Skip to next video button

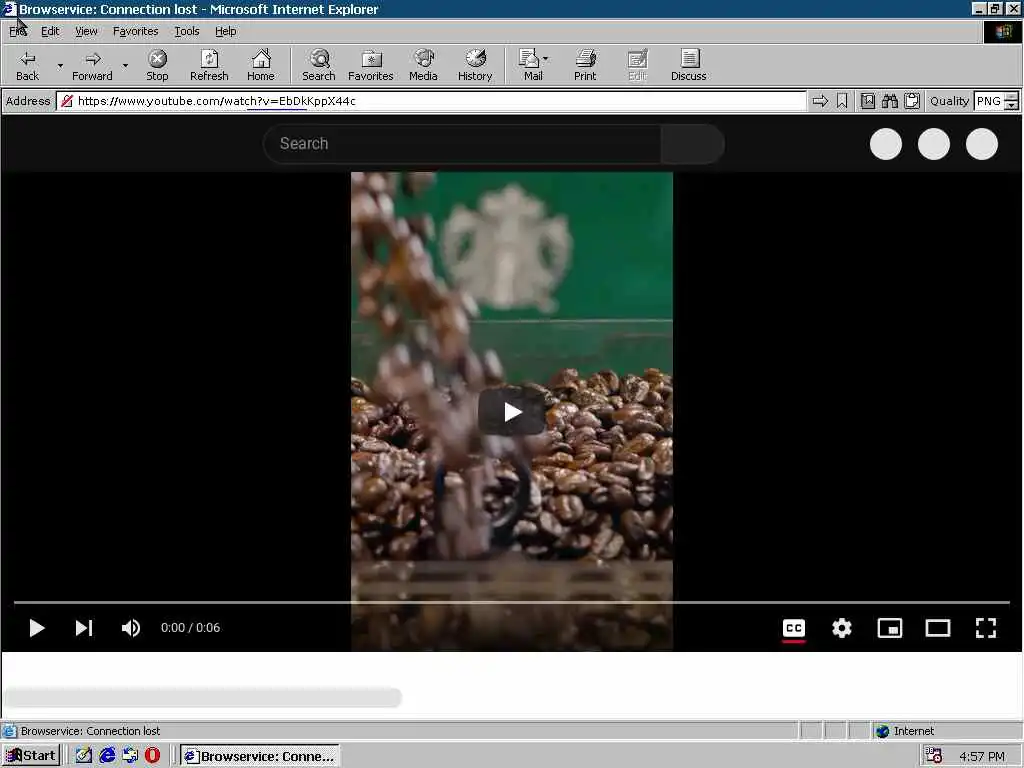(84, 628)
